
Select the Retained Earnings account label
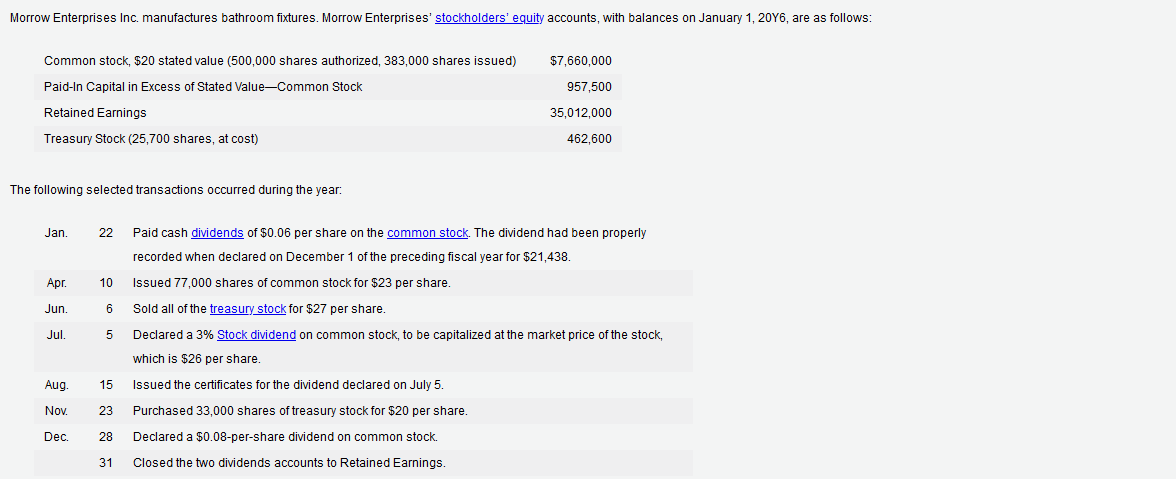(x=95, y=113)
